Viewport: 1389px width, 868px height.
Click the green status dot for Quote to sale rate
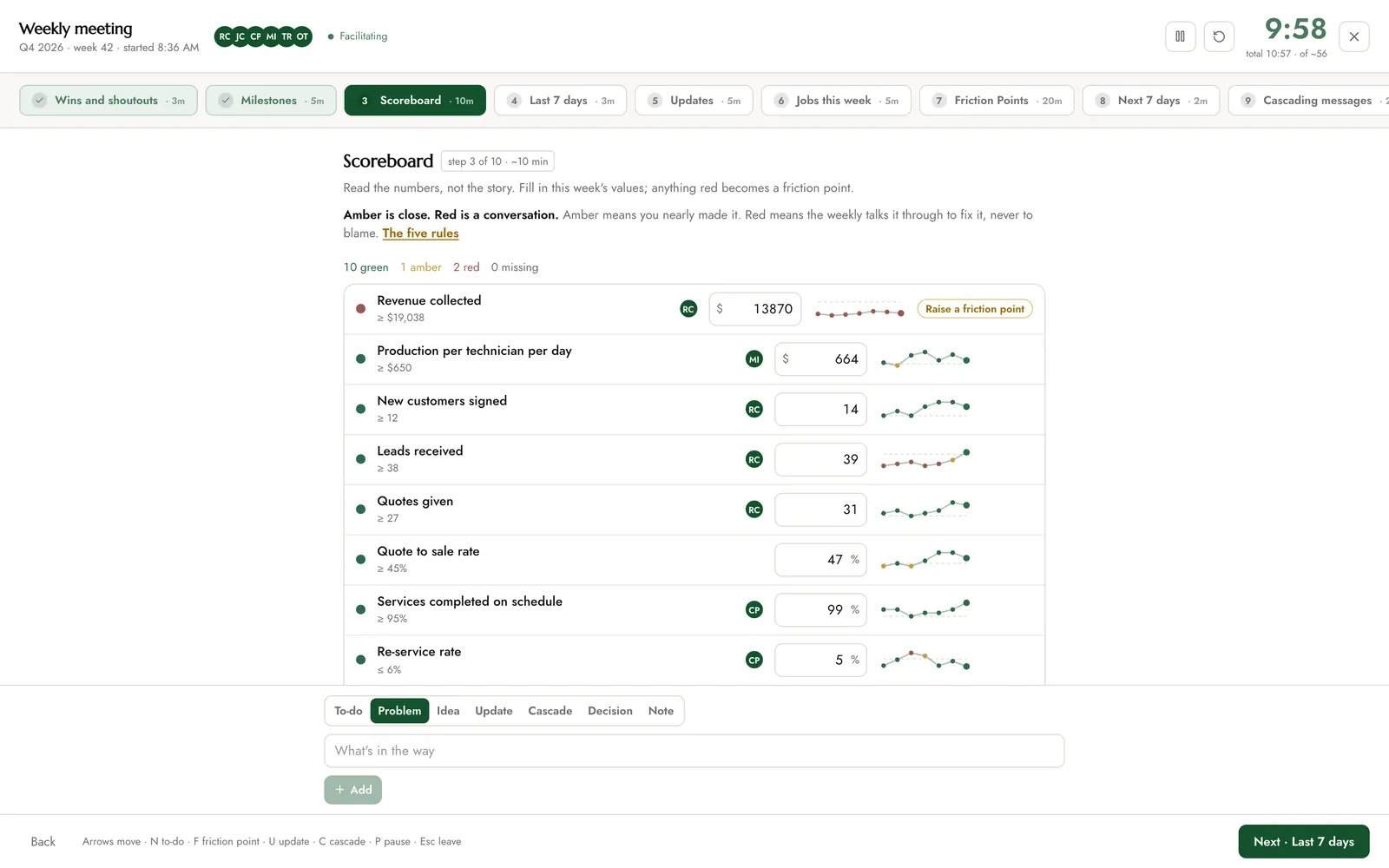tap(360, 560)
